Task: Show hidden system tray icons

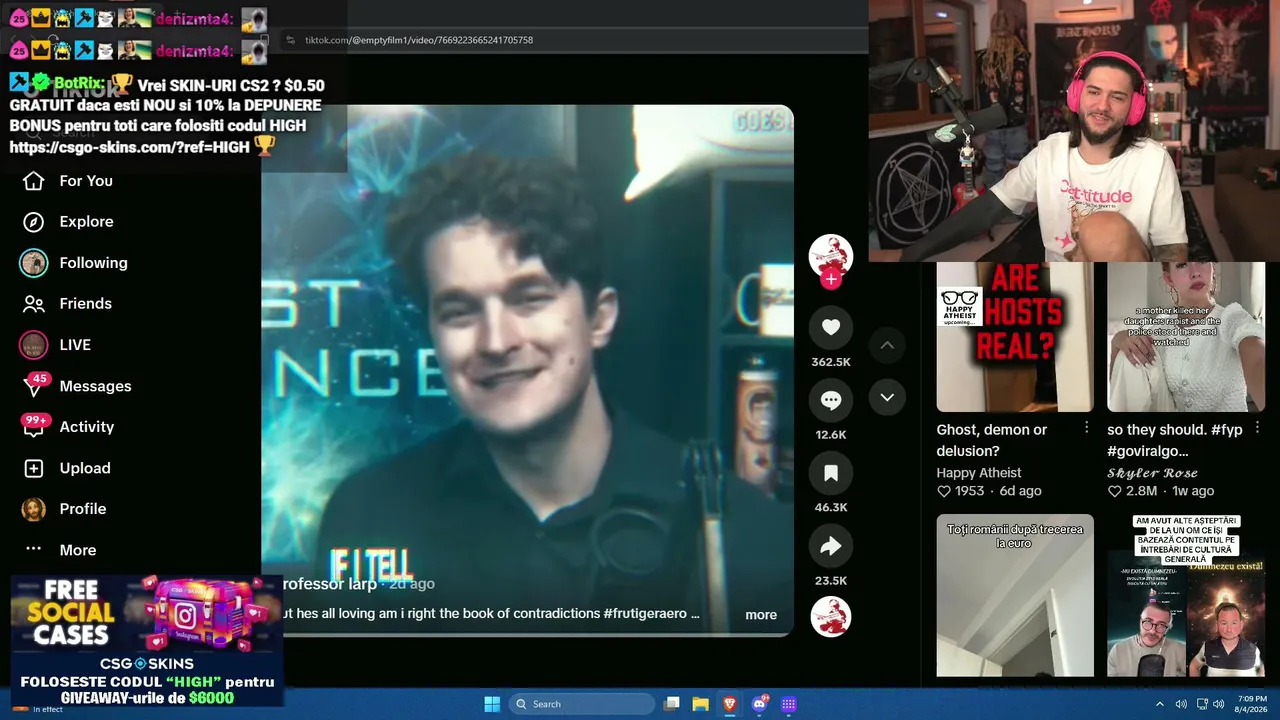Action: (x=1160, y=704)
